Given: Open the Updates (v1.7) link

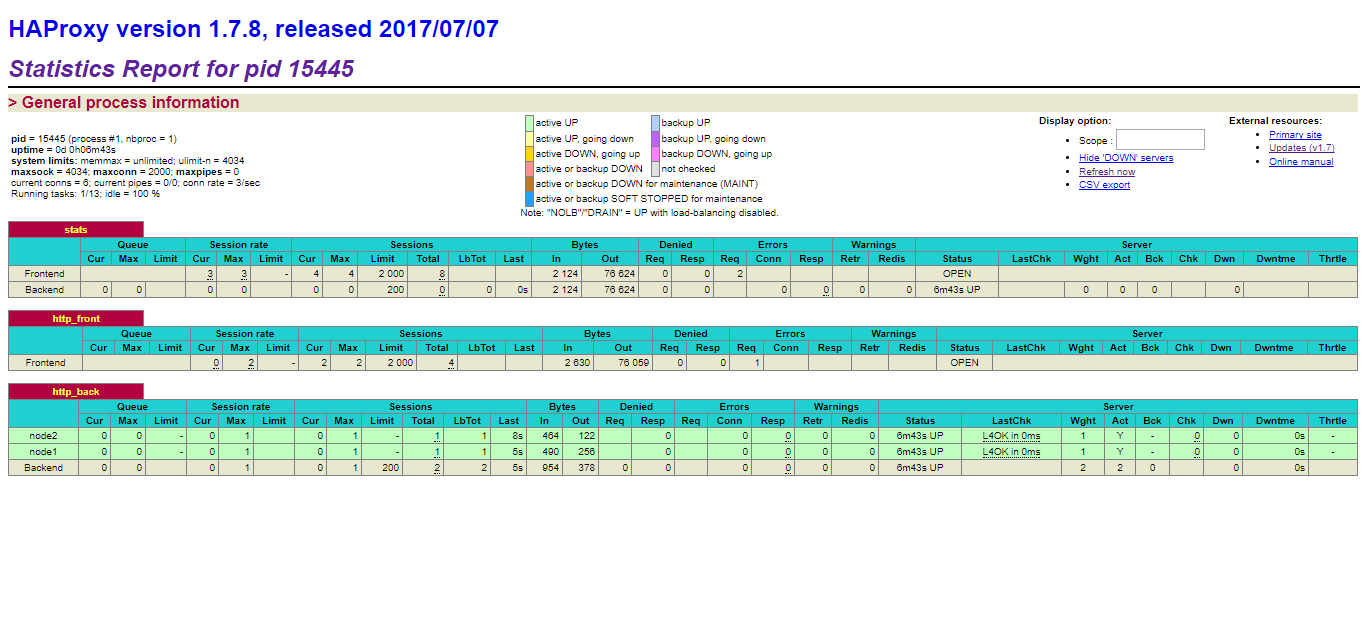Looking at the screenshot, I should 1301,148.
